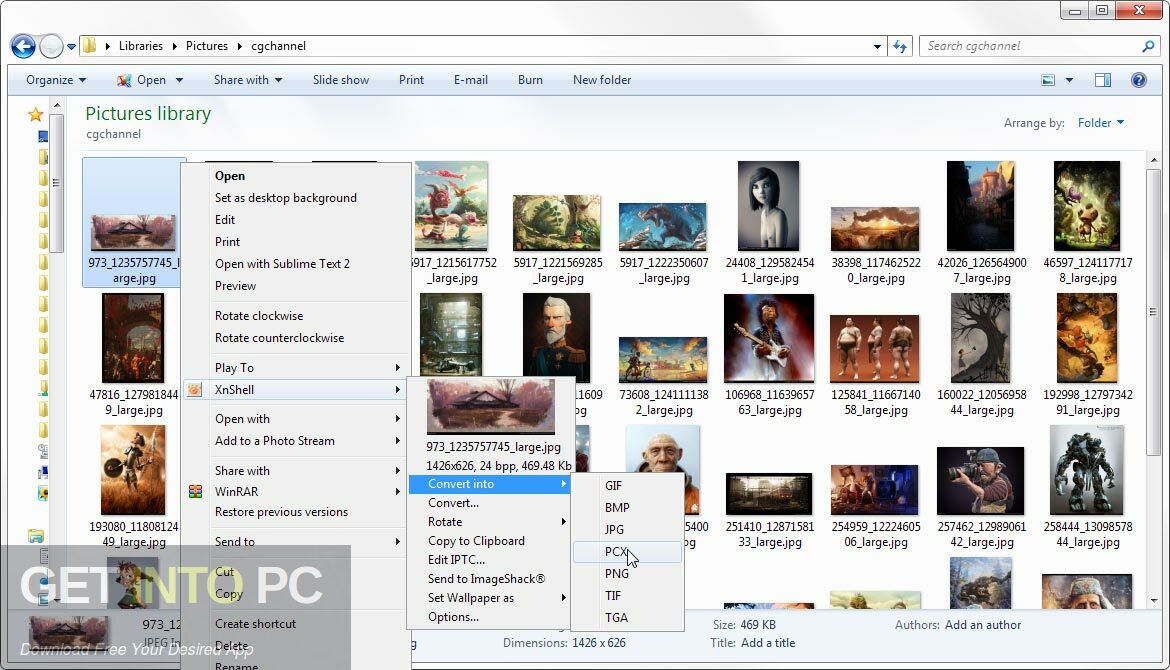Click the file list scroll down arrow
The image size is (1170, 670).
coord(1154,601)
